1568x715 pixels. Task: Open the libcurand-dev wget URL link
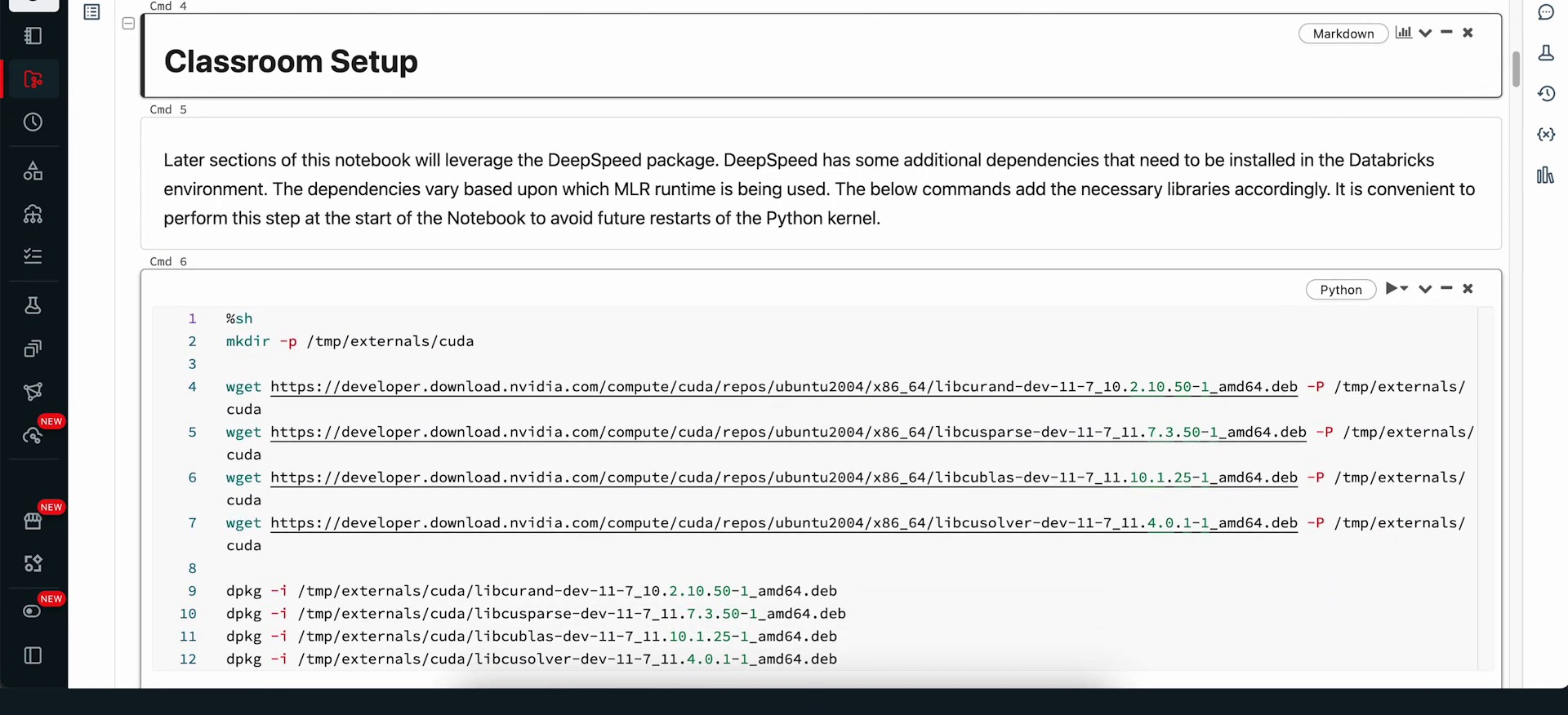coord(783,387)
